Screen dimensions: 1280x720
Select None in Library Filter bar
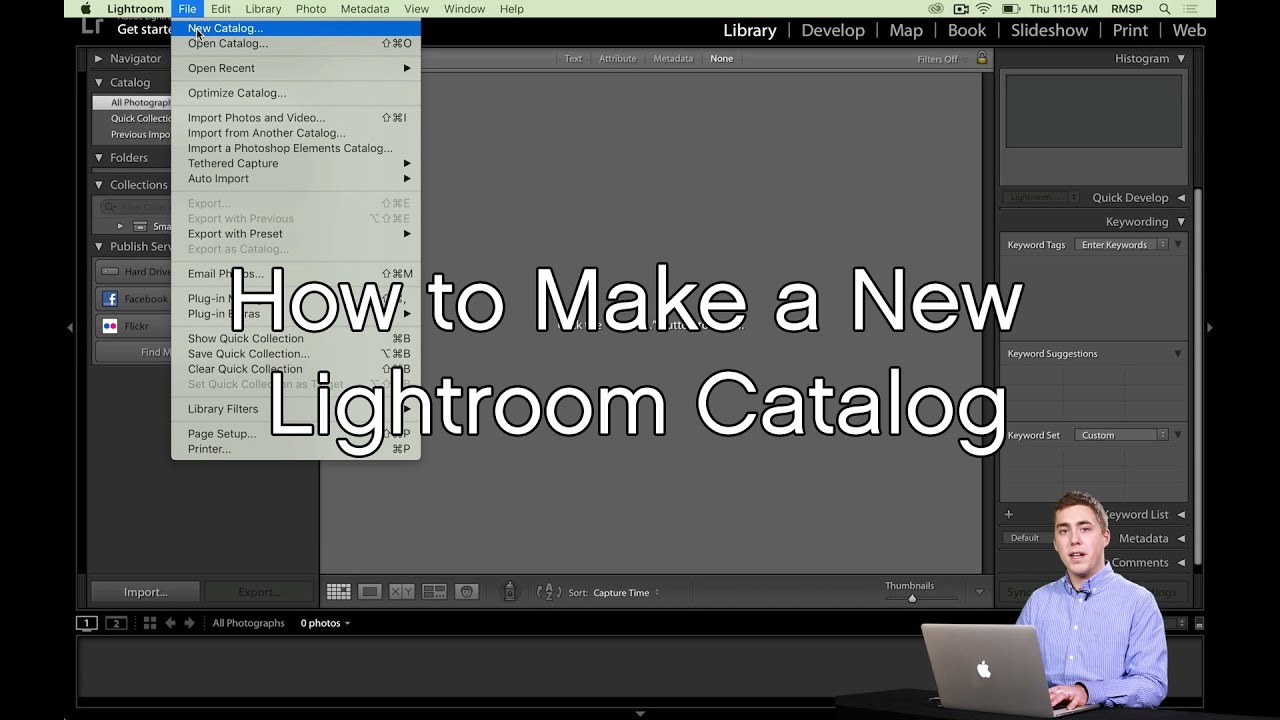tap(721, 59)
